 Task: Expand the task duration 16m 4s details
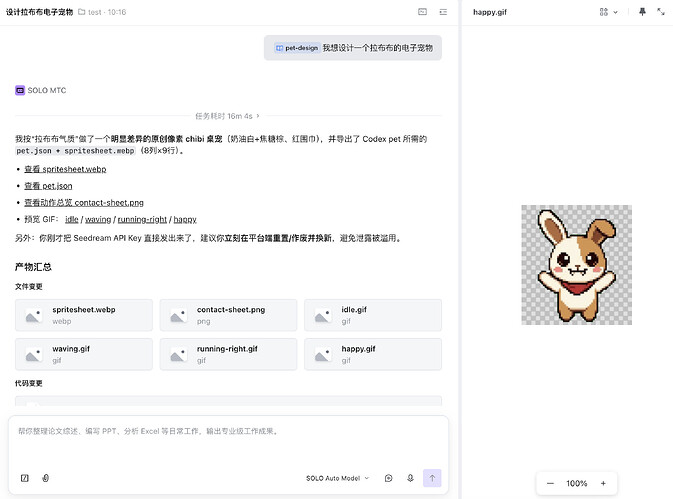point(227,116)
